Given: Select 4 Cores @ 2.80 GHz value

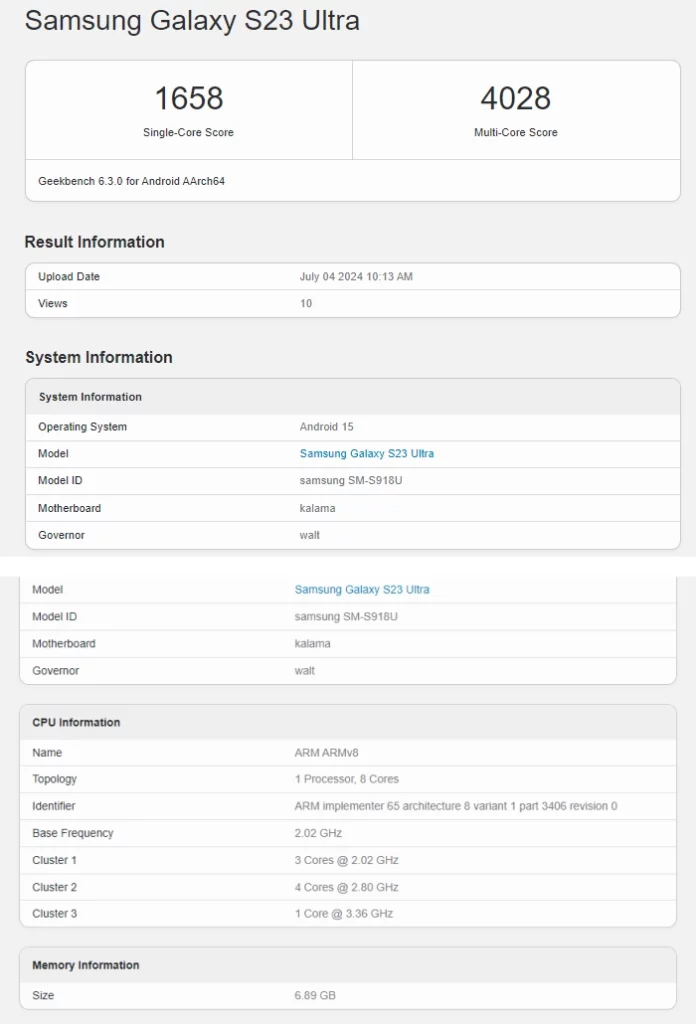Looking at the screenshot, I should point(346,887).
